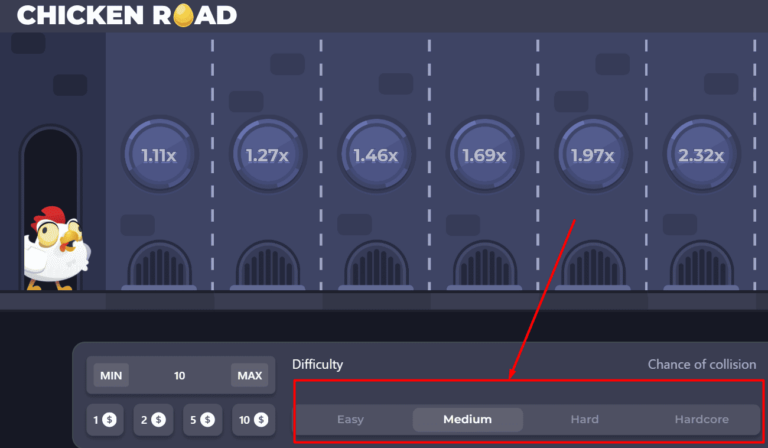Click the 1.69x multiplier coin

pyautogui.click(x=484, y=155)
